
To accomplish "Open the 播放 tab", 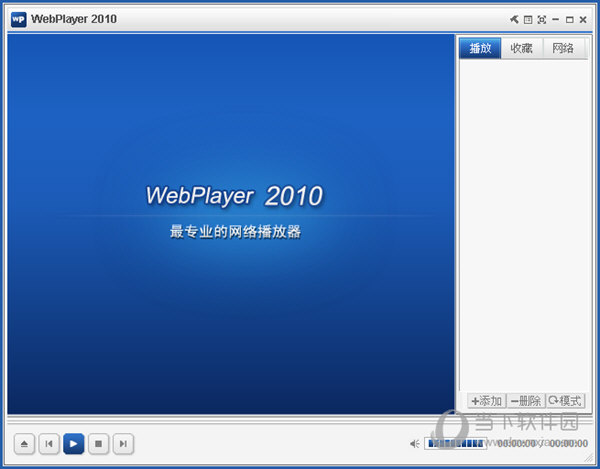I will (480, 48).
